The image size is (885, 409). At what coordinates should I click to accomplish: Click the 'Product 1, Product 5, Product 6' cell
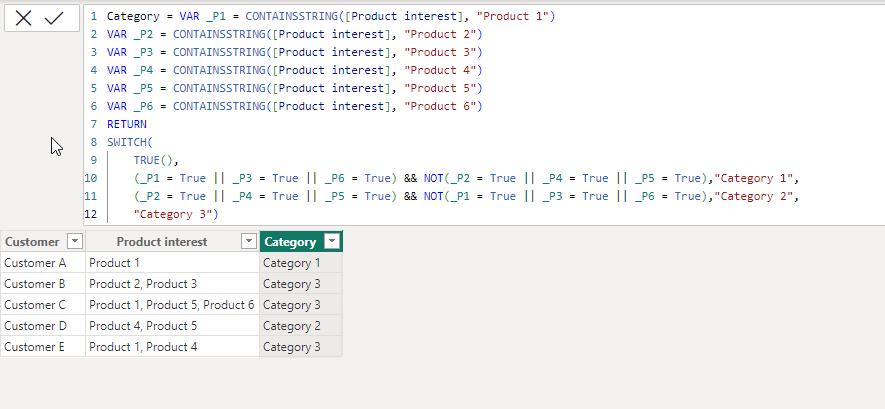[x=172, y=305]
